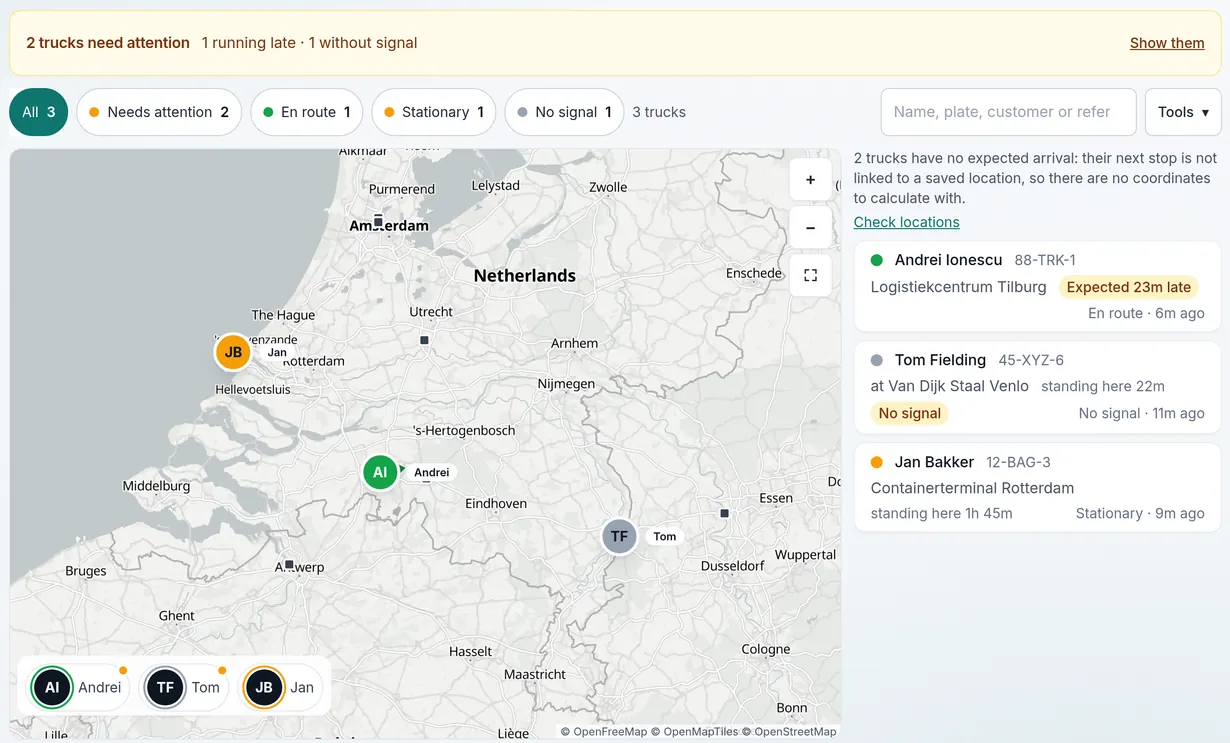Zoom out on the map

click(810, 228)
